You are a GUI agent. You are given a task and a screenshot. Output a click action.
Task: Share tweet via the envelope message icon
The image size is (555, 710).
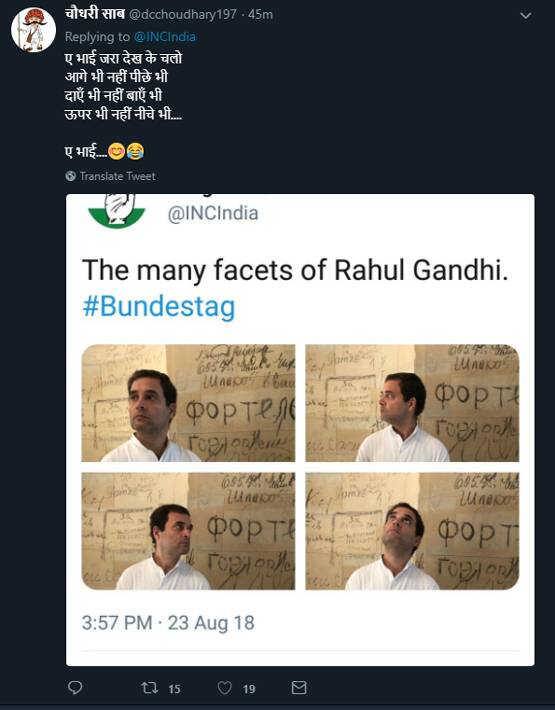299,687
